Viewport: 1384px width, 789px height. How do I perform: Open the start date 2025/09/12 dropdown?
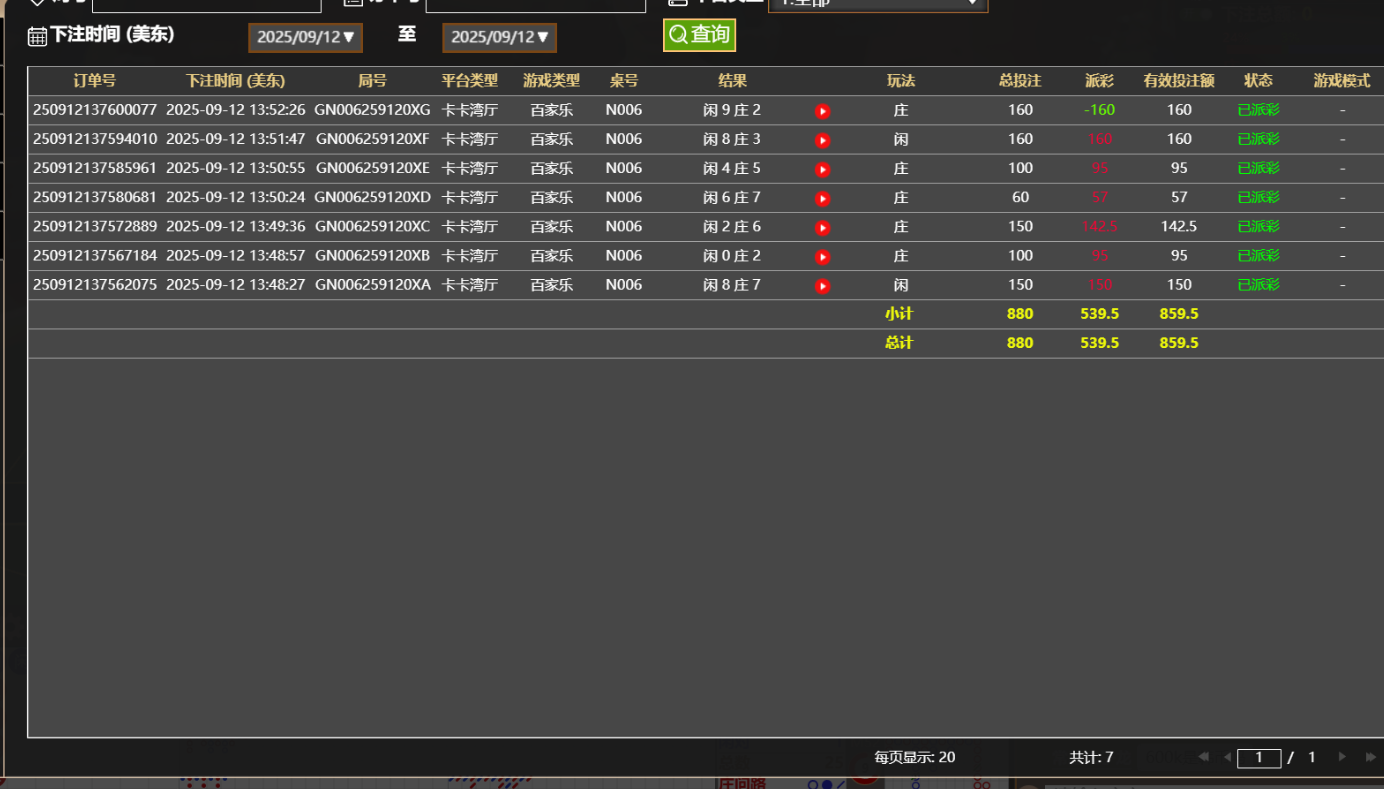click(x=305, y=37)
